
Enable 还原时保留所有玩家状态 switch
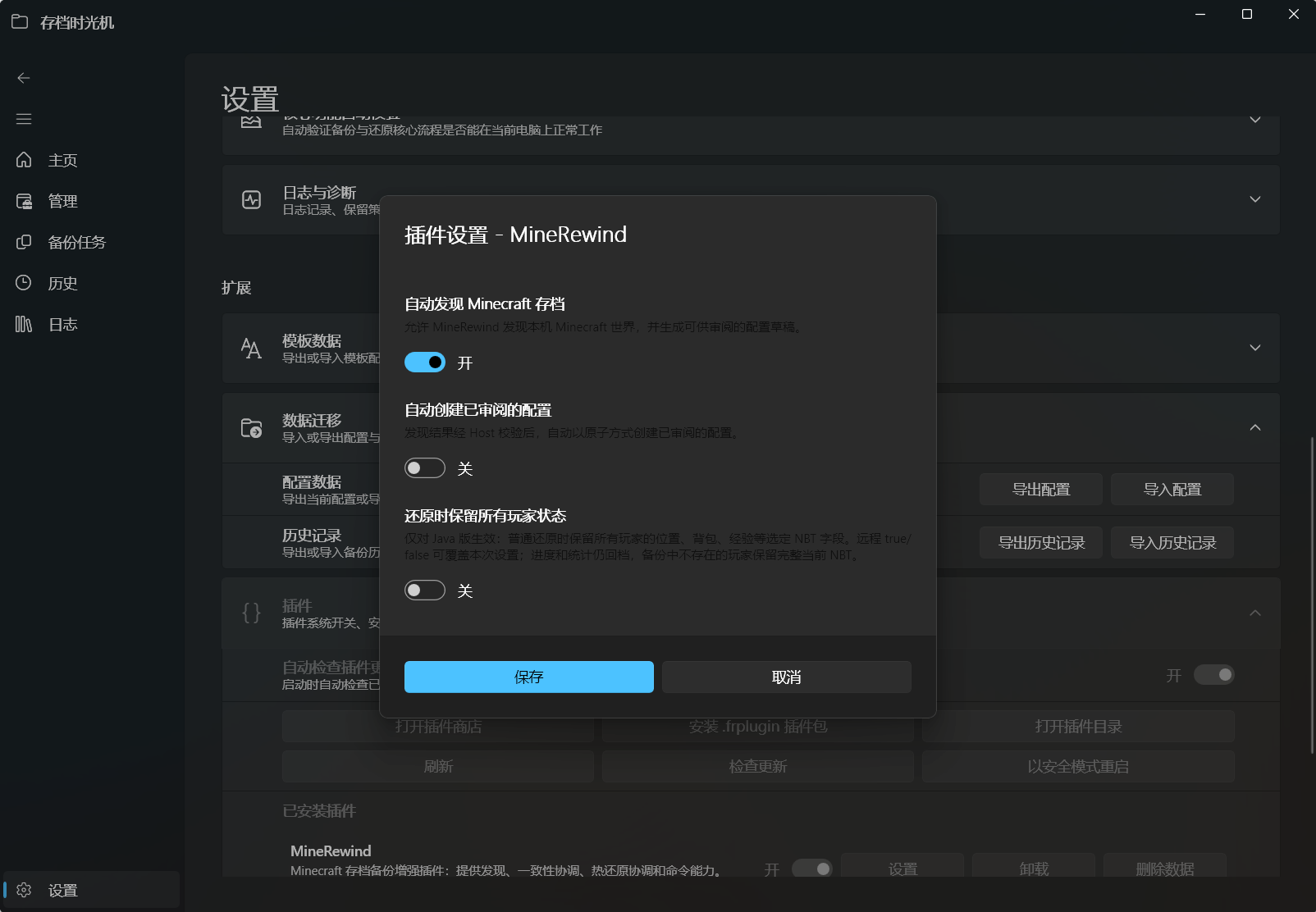425,591
